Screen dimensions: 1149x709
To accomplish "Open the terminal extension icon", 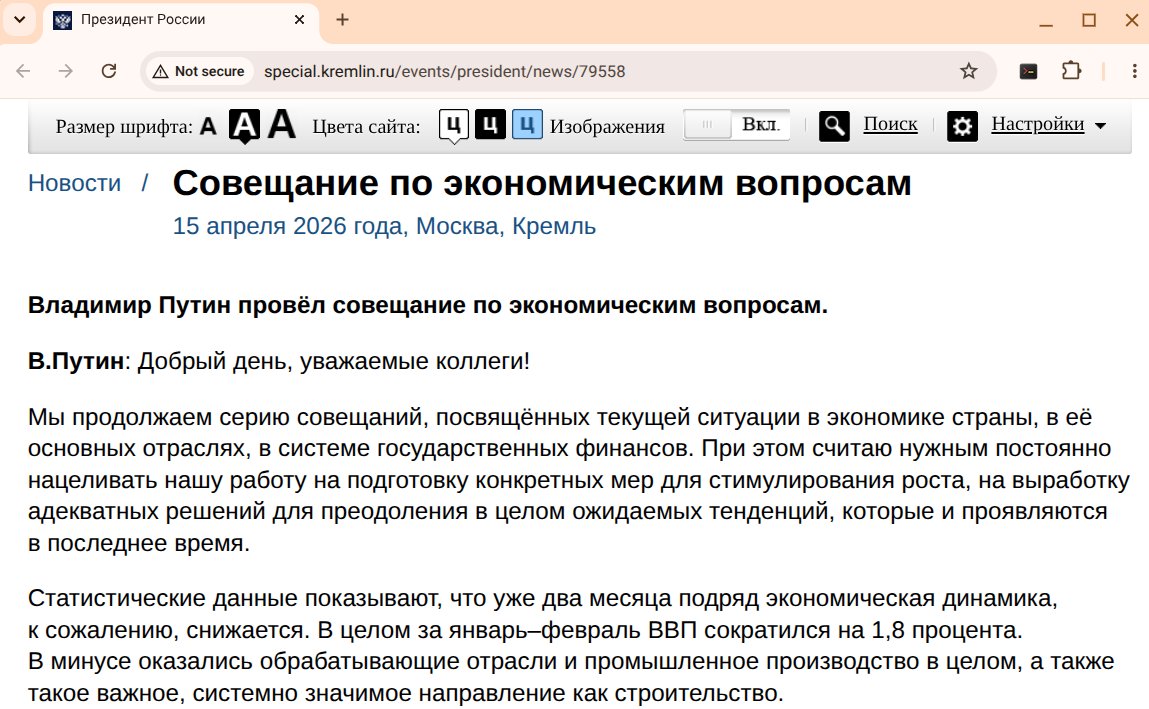I will 1028,71.
